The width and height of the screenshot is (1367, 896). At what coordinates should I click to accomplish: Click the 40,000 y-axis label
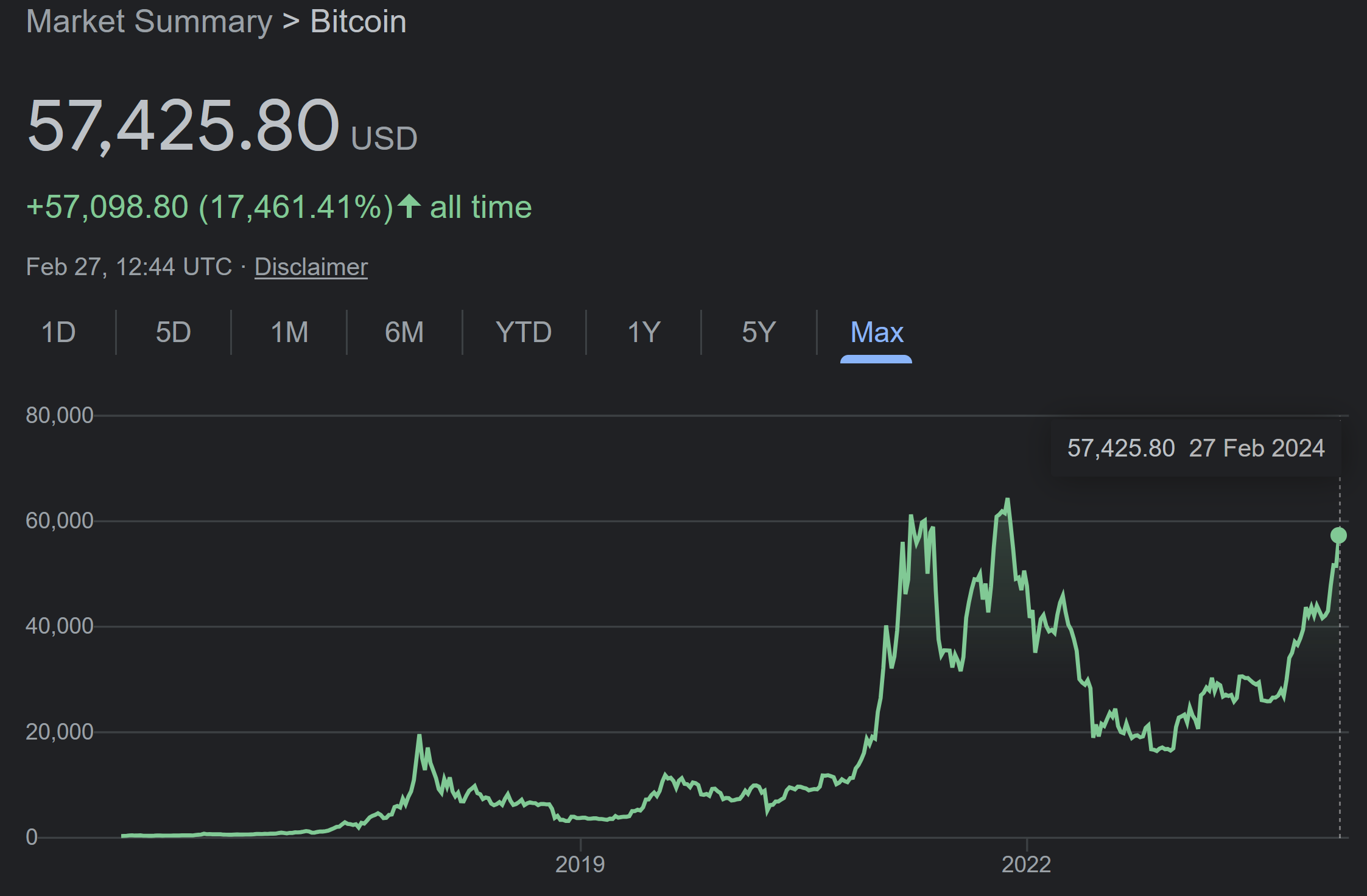60,626
